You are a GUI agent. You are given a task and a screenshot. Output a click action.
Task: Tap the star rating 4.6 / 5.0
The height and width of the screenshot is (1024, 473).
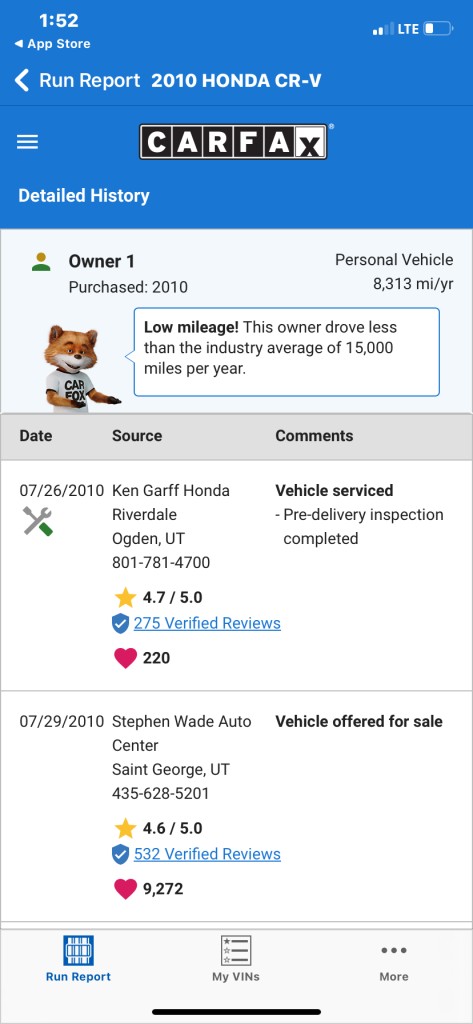coord(159,828)
